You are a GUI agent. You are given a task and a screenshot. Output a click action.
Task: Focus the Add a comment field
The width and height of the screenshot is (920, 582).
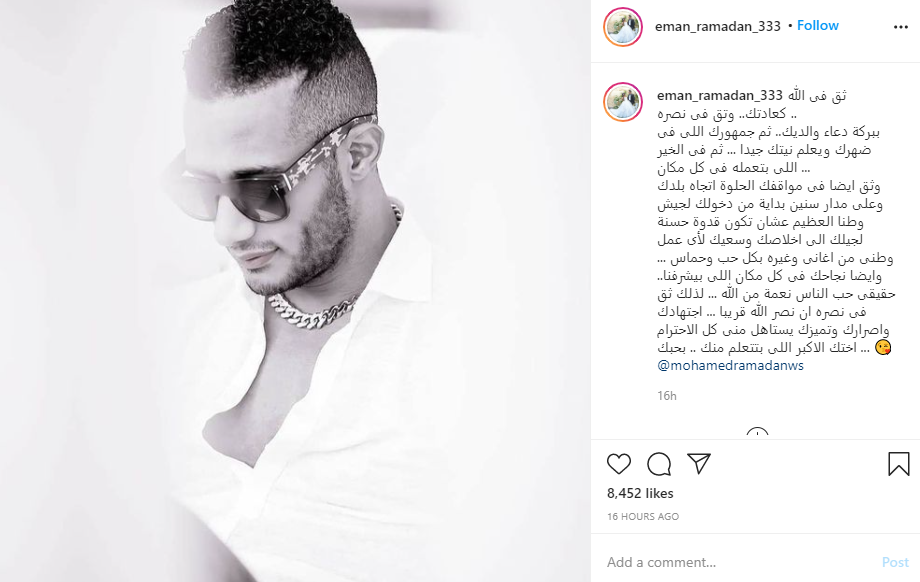coord(739,562)
